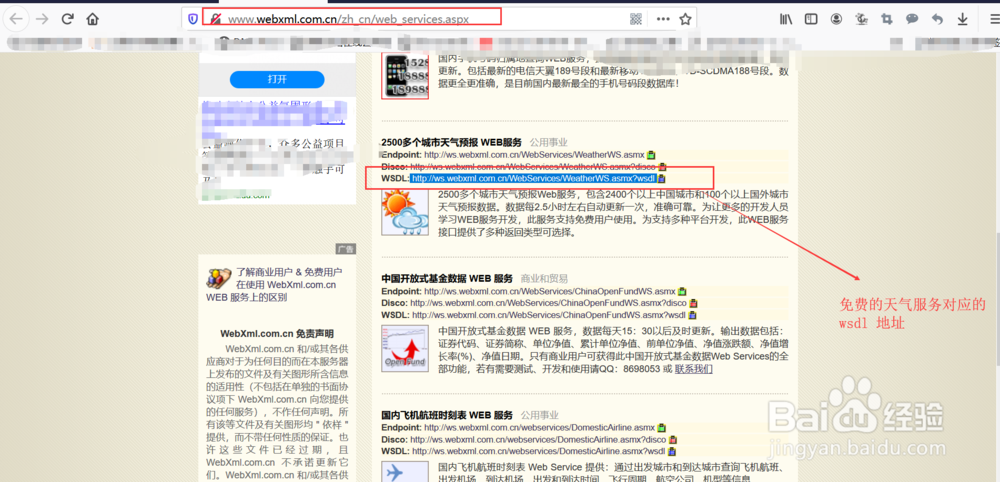Open tracking protection shield info
This screenshot has width=1000, height=482.
click(193, 19)
